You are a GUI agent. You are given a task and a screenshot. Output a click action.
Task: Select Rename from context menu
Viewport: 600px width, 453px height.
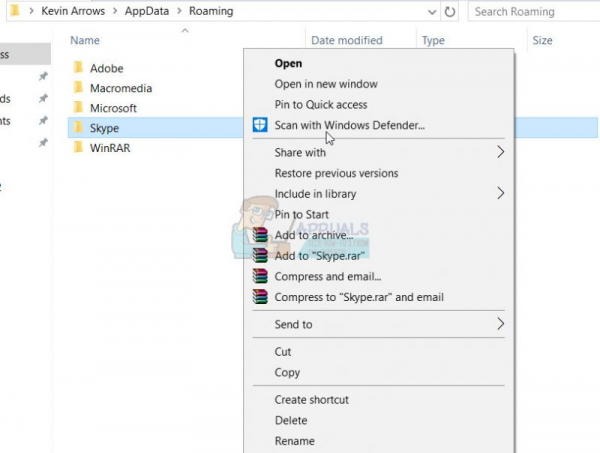[295, 441]
